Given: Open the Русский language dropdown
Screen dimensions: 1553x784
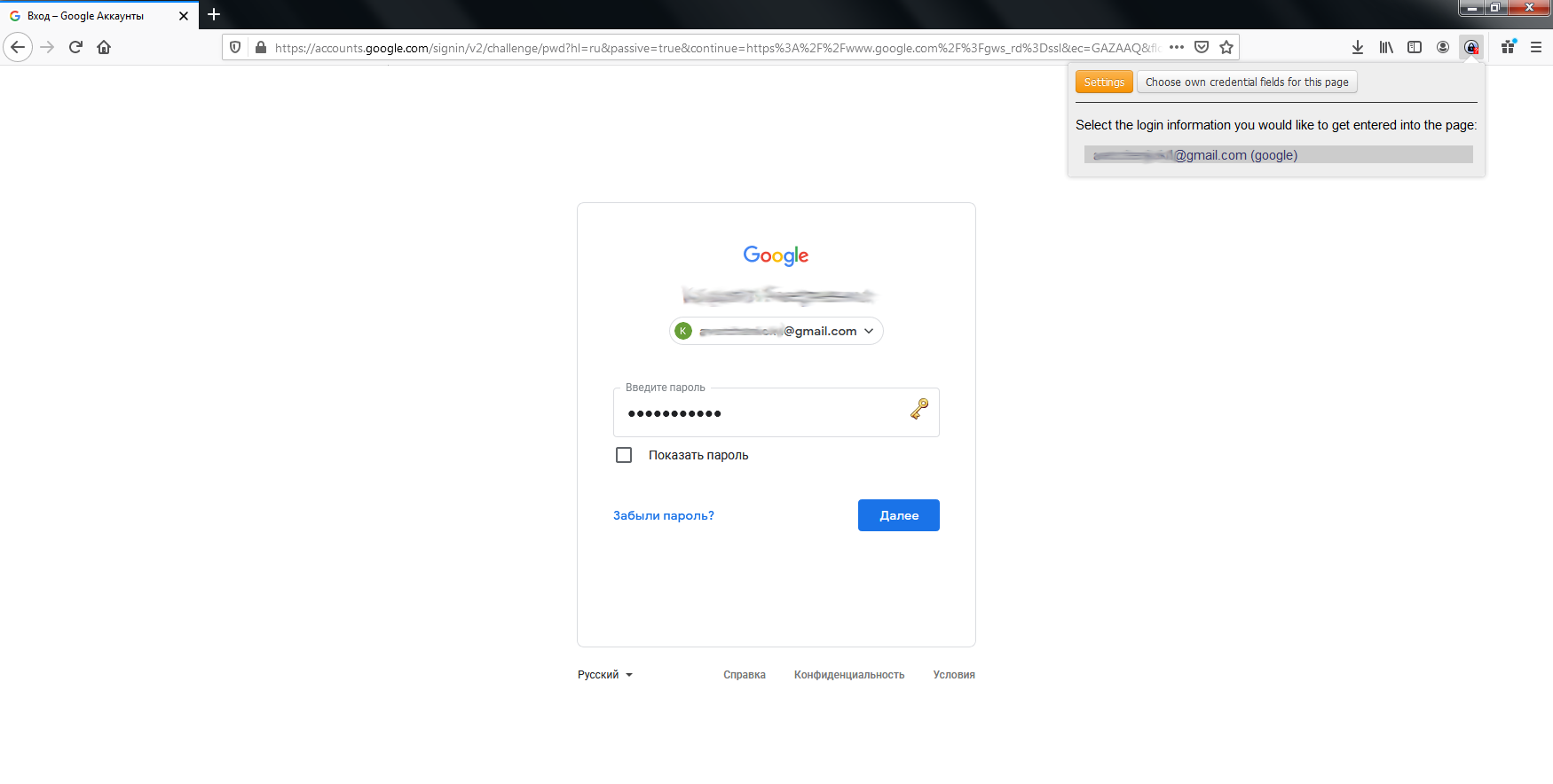Looking at the screenshot, I should (x=605, y=675).
